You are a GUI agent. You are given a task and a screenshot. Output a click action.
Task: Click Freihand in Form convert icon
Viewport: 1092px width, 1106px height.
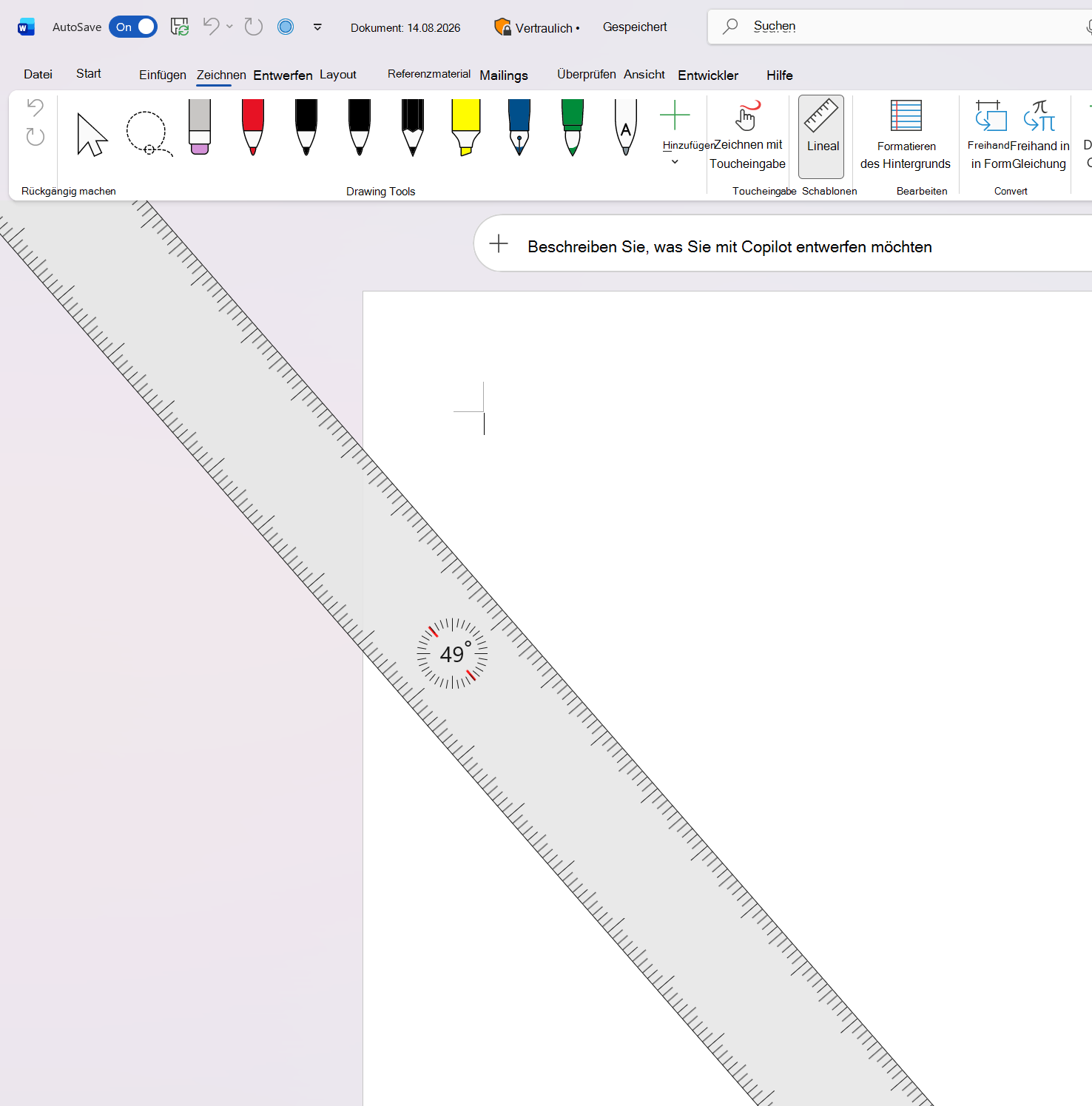pyautogui.click(x=990, y=136)
